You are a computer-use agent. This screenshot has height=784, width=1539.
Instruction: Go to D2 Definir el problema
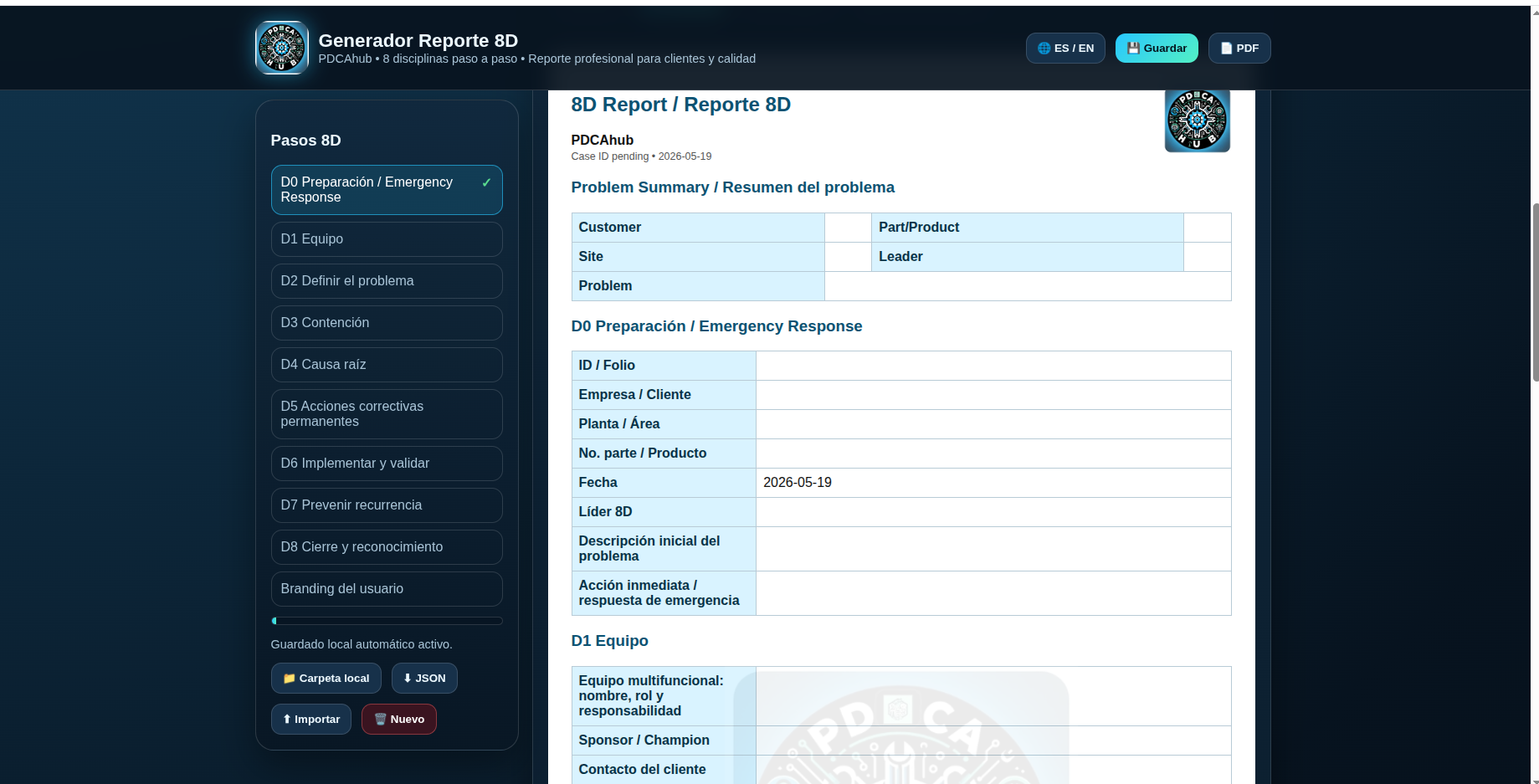point(387,281)
